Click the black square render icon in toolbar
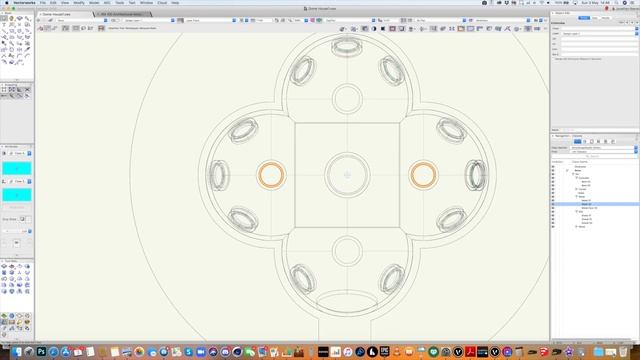This screenshot has height=360, width=640. point(383,29)
